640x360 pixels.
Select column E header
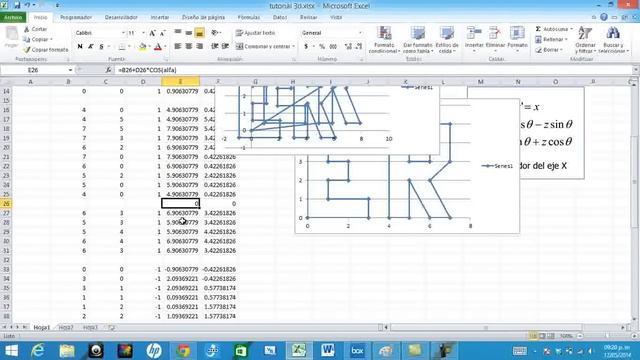pyautogui.click(x=180, y=82)
